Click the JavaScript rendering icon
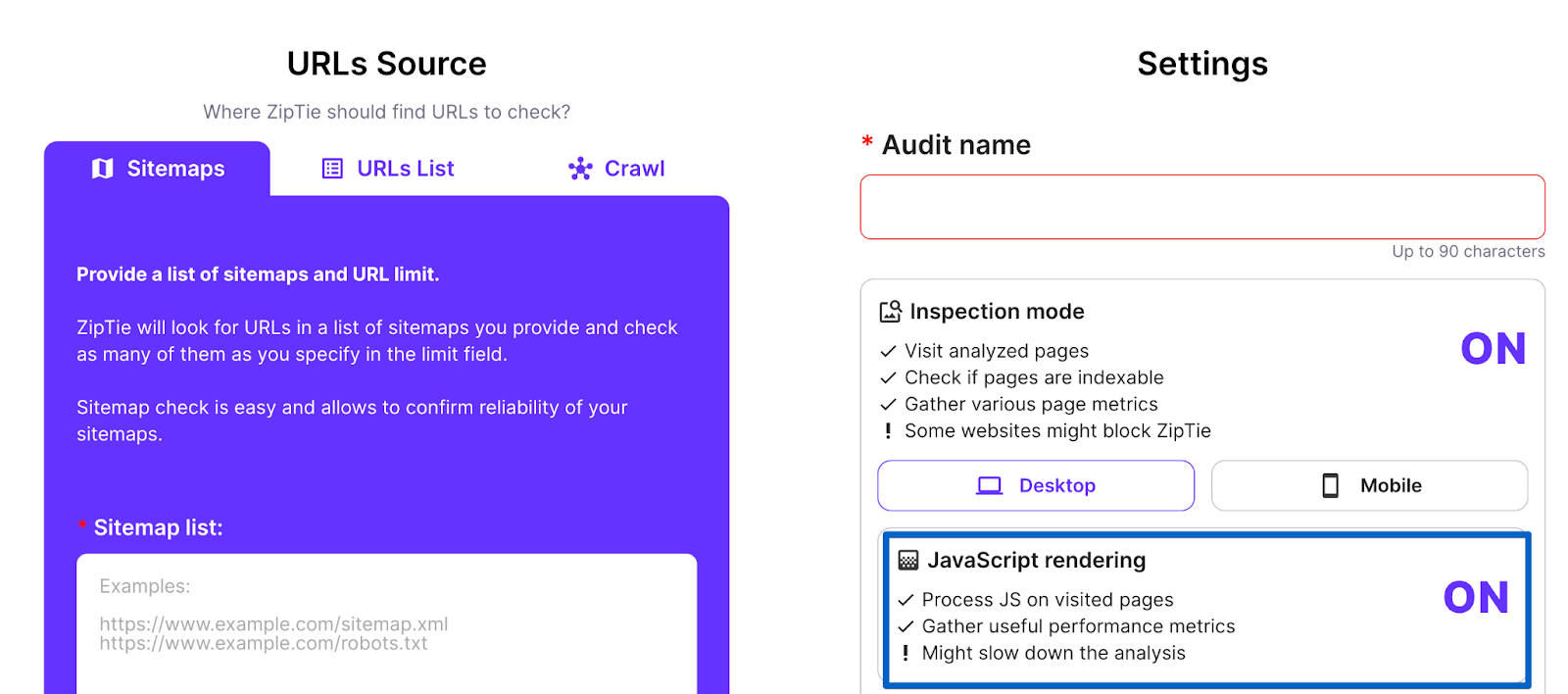Image resolution: width=1568 pixels, height=694 pixels. pyautogui.click(x=908, y=560)
